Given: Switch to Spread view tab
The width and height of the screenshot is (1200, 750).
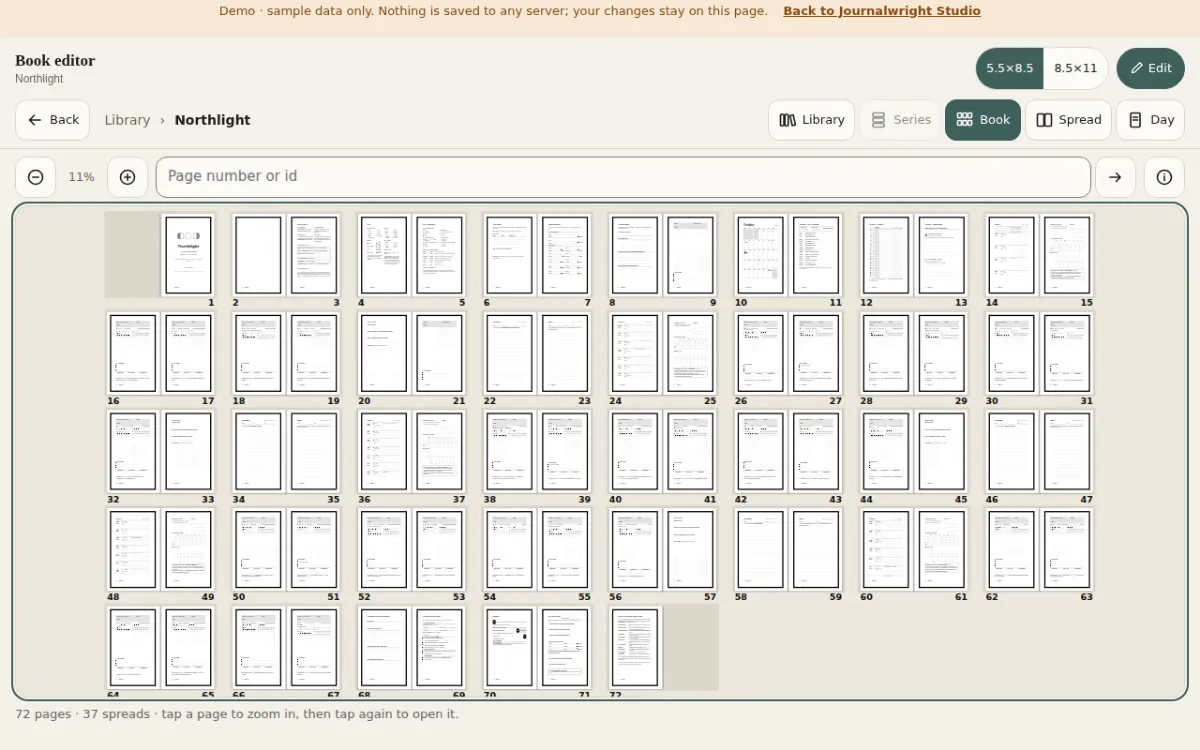Looking at the screenshot, I should click(1068, 120).
